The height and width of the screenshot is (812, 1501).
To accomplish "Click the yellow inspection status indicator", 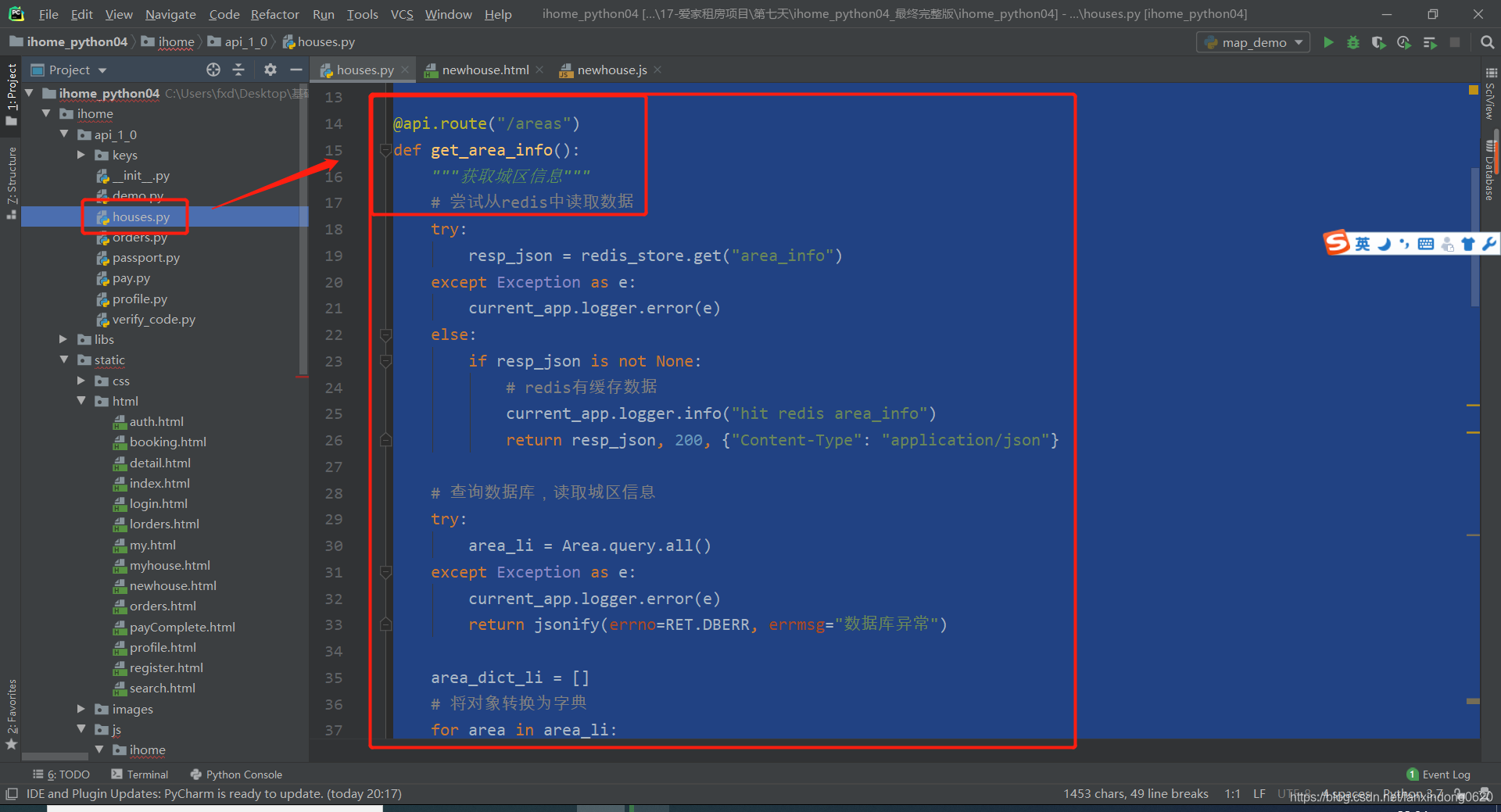I will [x=1474, y=91].
